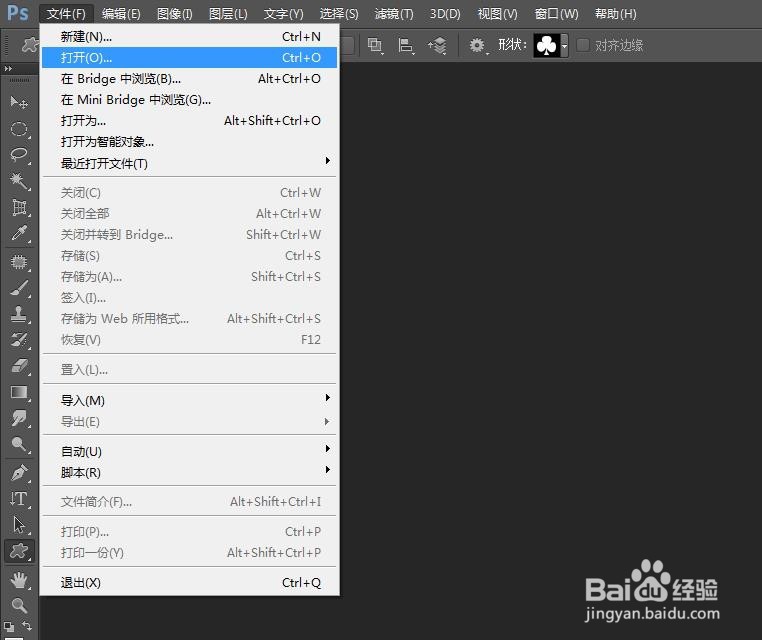The height and width of the screenshot is (640, 762).
Task: Select the Hand tool
Action: (19, 579)
